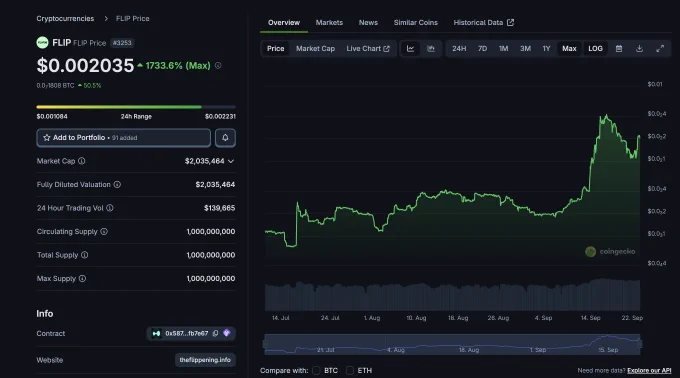Switch to the line chart icon
Image resolution: width=680 pixels, height=378 pixels.
point(410,49)
